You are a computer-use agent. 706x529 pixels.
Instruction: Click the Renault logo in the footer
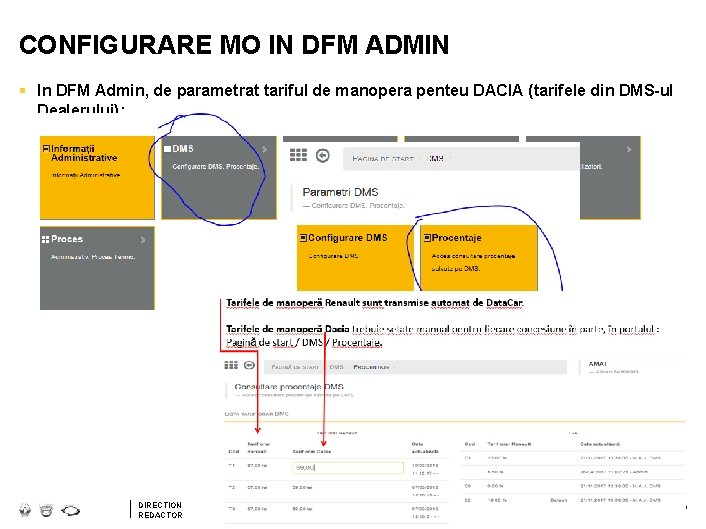25,510
